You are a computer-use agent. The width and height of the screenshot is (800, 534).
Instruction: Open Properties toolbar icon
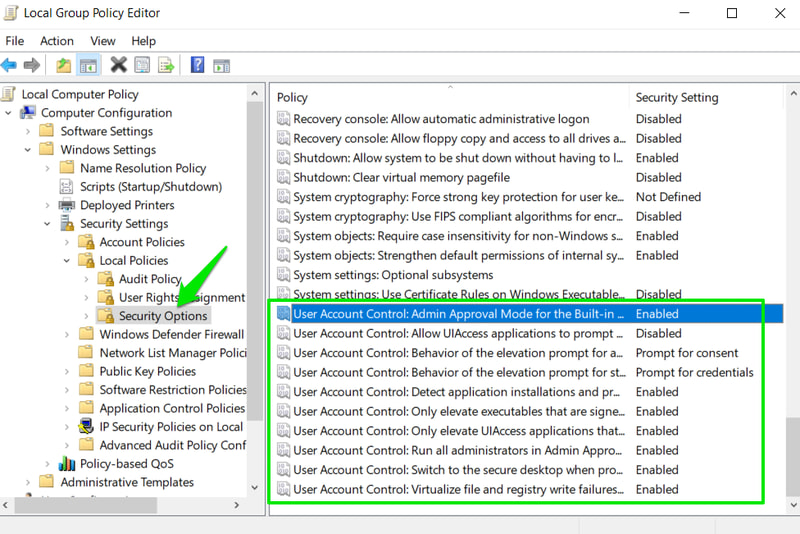click(142, 65)
